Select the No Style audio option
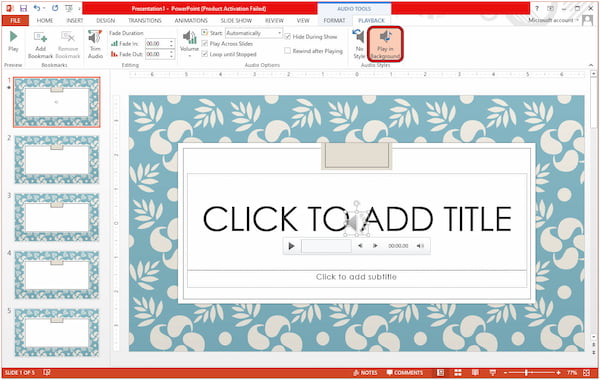Viewport: 600px width, 380px height. (359, 44)
